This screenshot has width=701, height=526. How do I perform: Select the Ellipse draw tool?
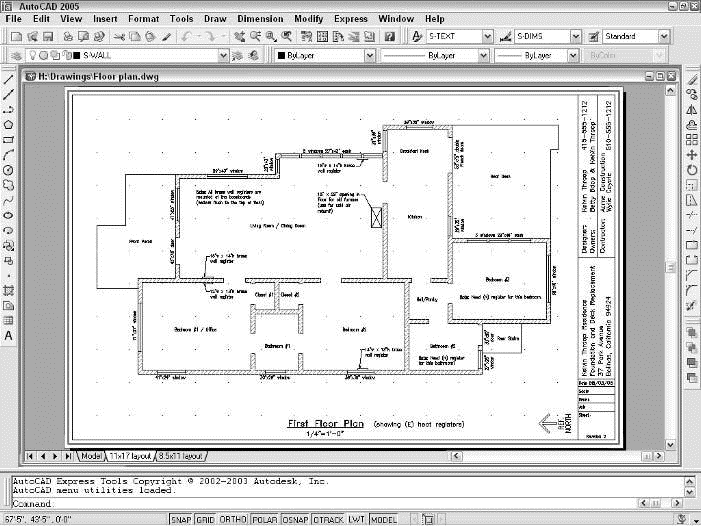point(8,215)
